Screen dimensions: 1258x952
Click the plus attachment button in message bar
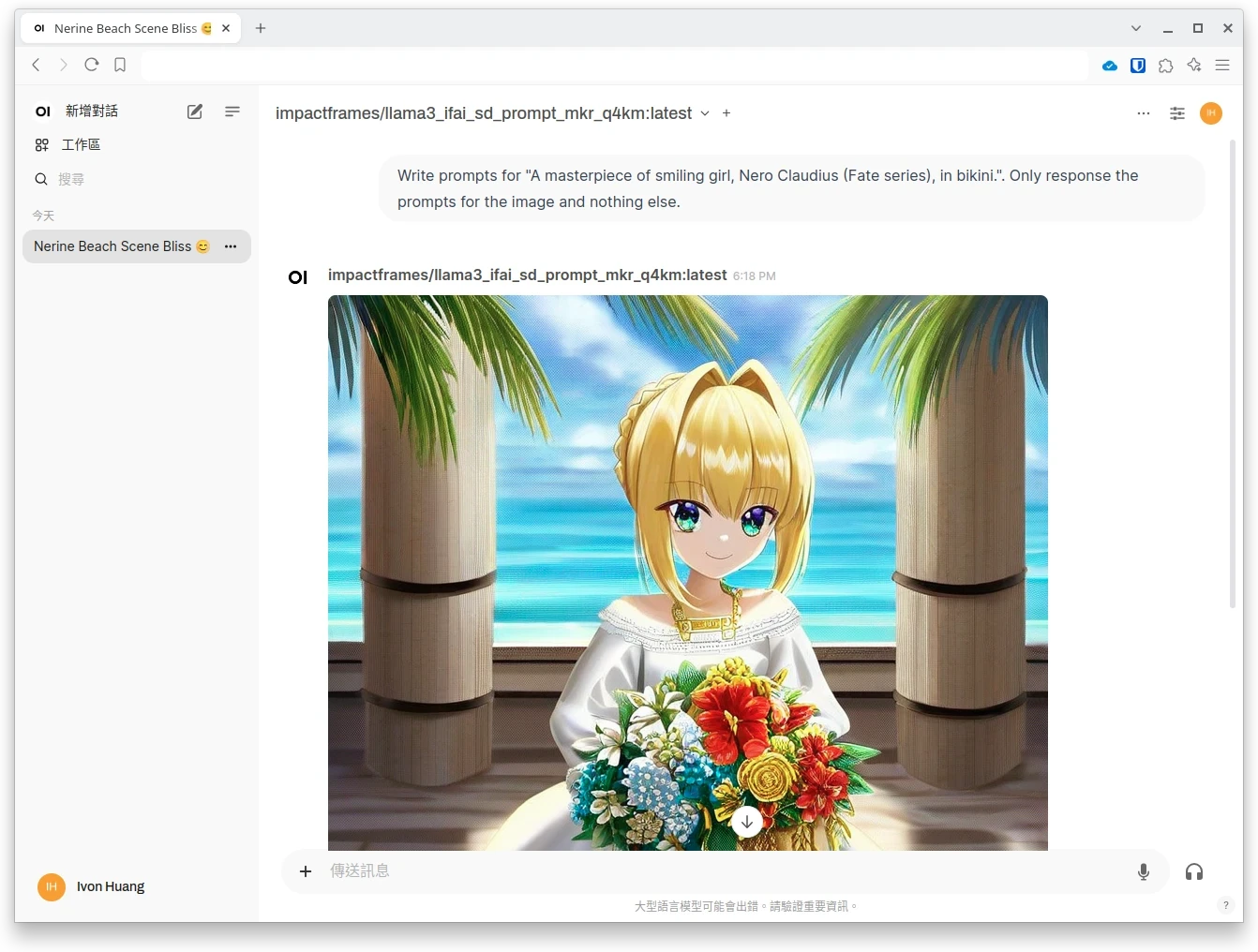point(306,871)
